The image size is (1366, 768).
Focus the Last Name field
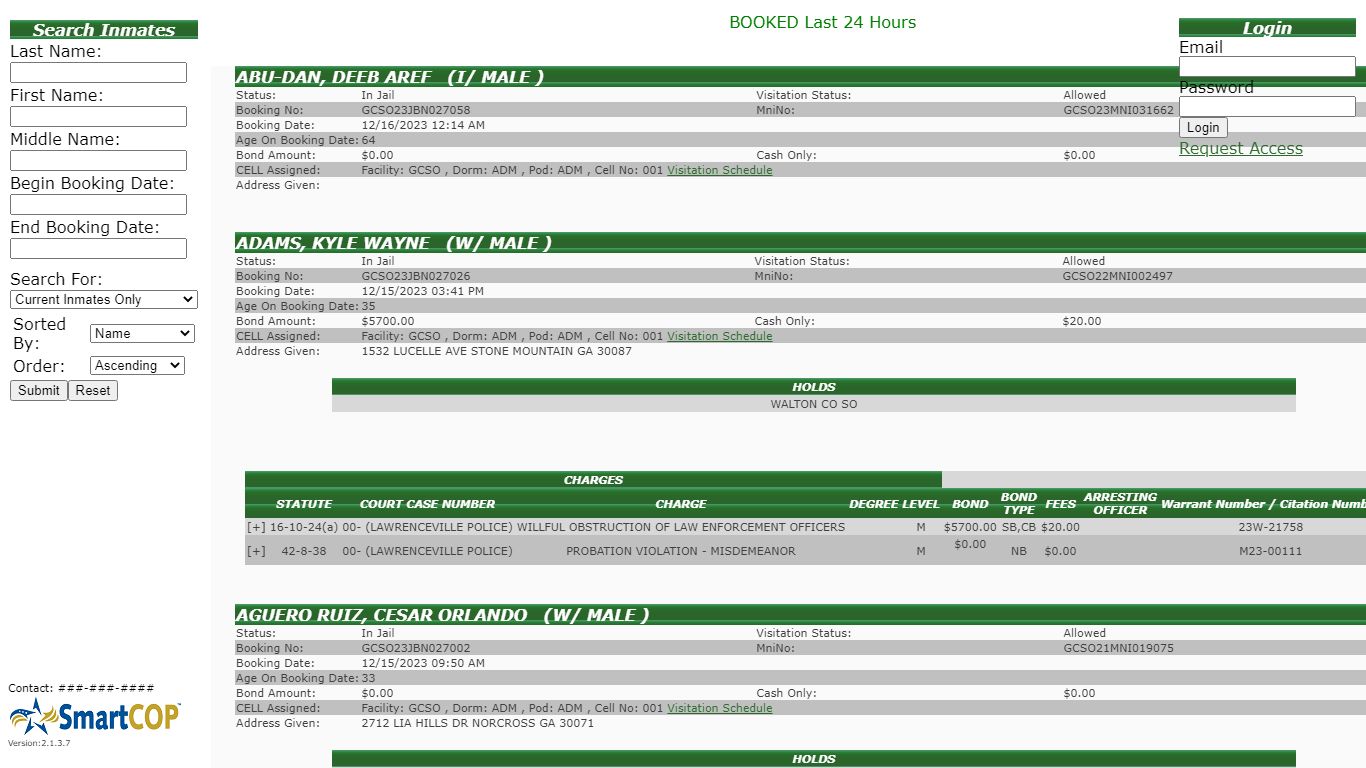pyautogui.click(x=98, y=72)
